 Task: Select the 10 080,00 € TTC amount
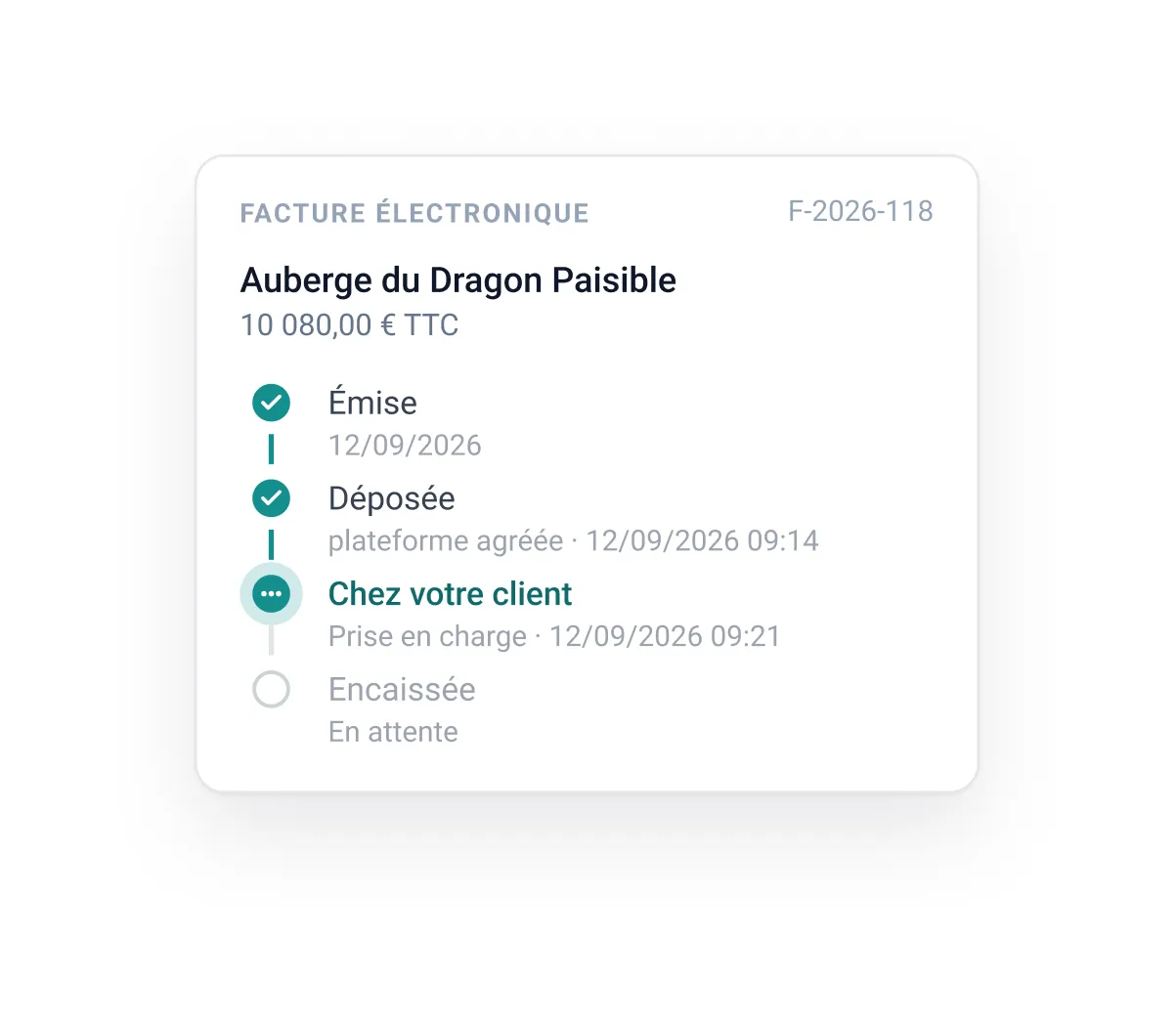coord(349,325)
